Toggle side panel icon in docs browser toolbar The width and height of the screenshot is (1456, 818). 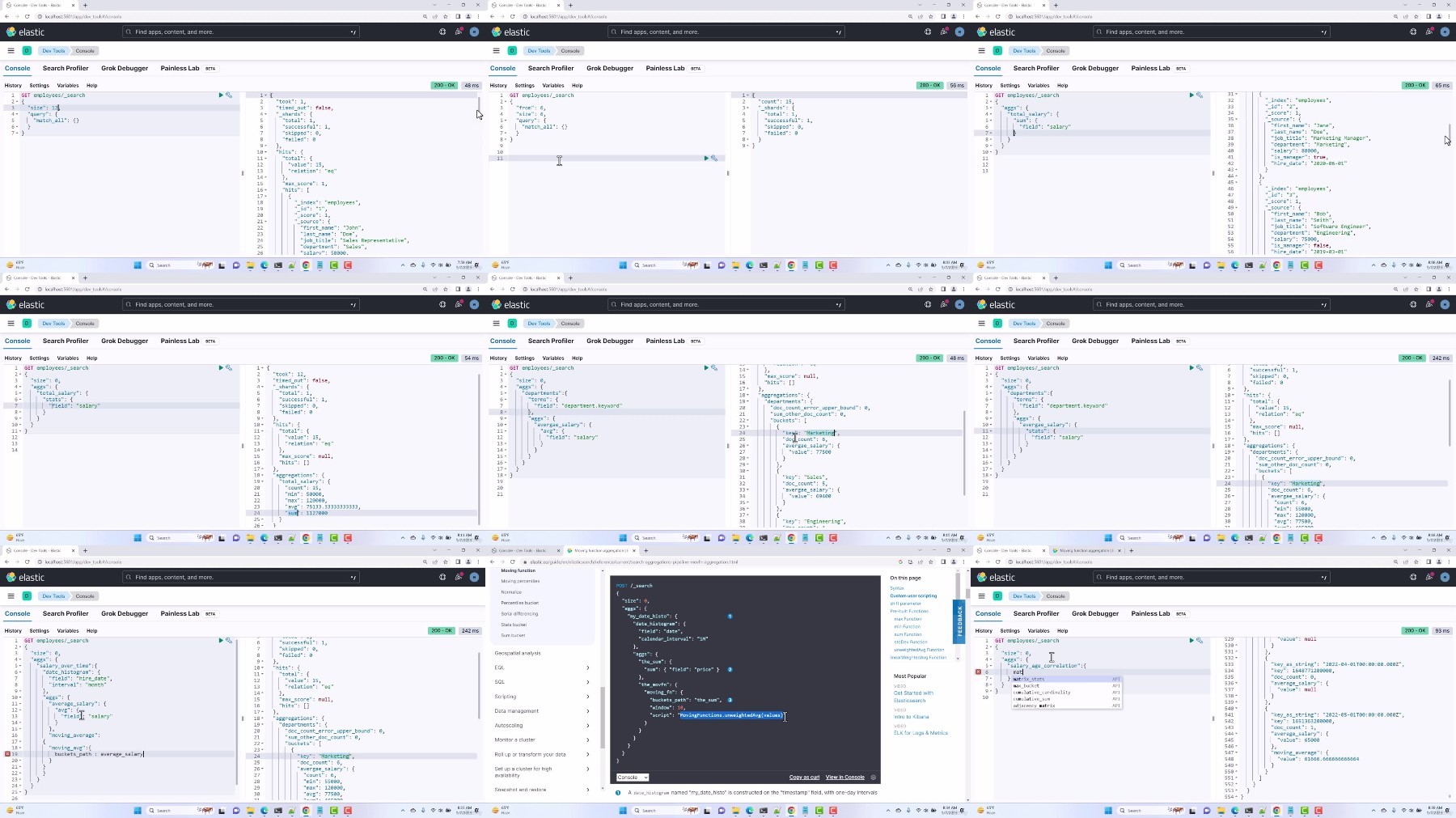[943, 562]
